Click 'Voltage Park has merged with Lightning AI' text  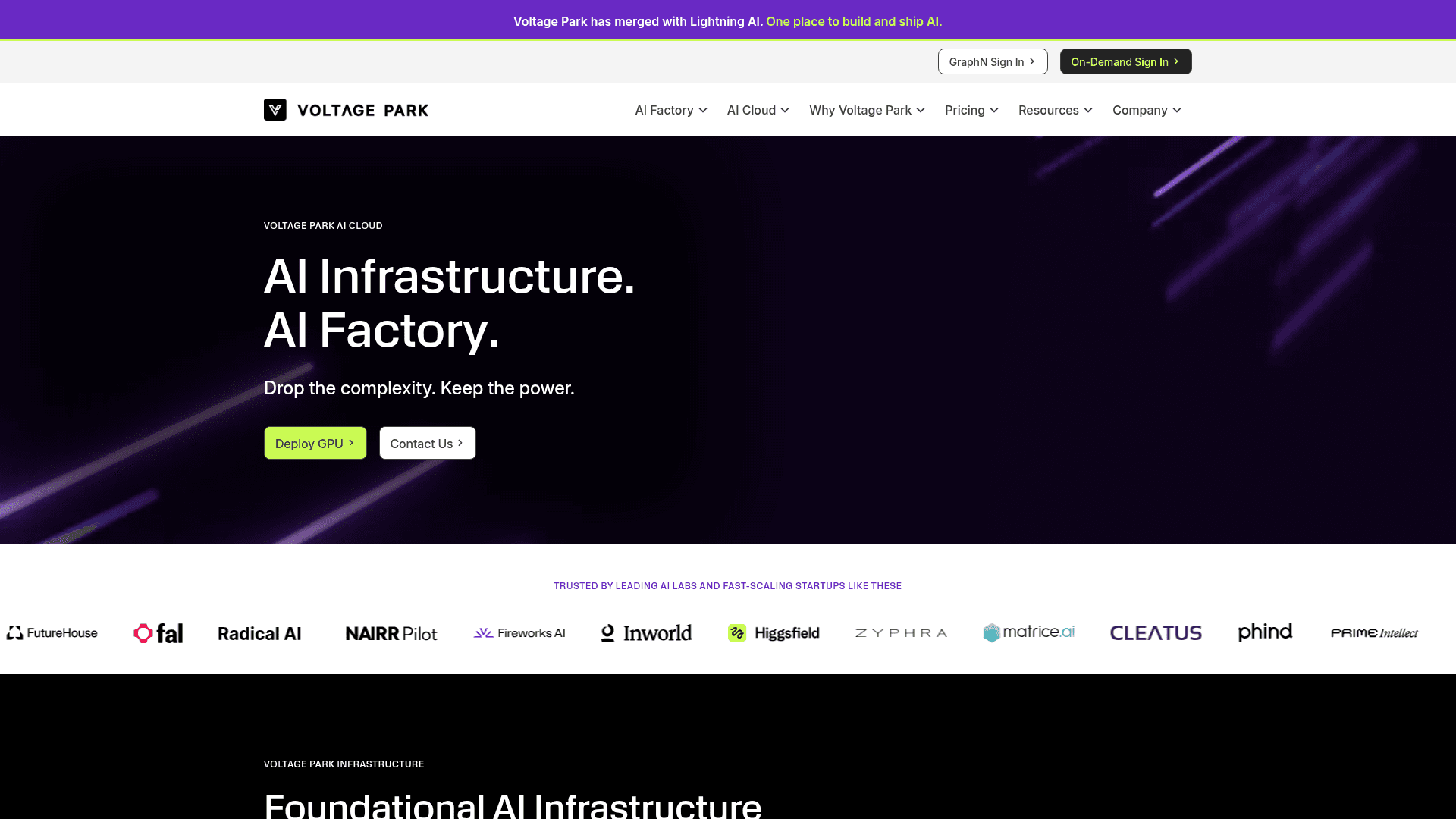click(x=638, y=21)
